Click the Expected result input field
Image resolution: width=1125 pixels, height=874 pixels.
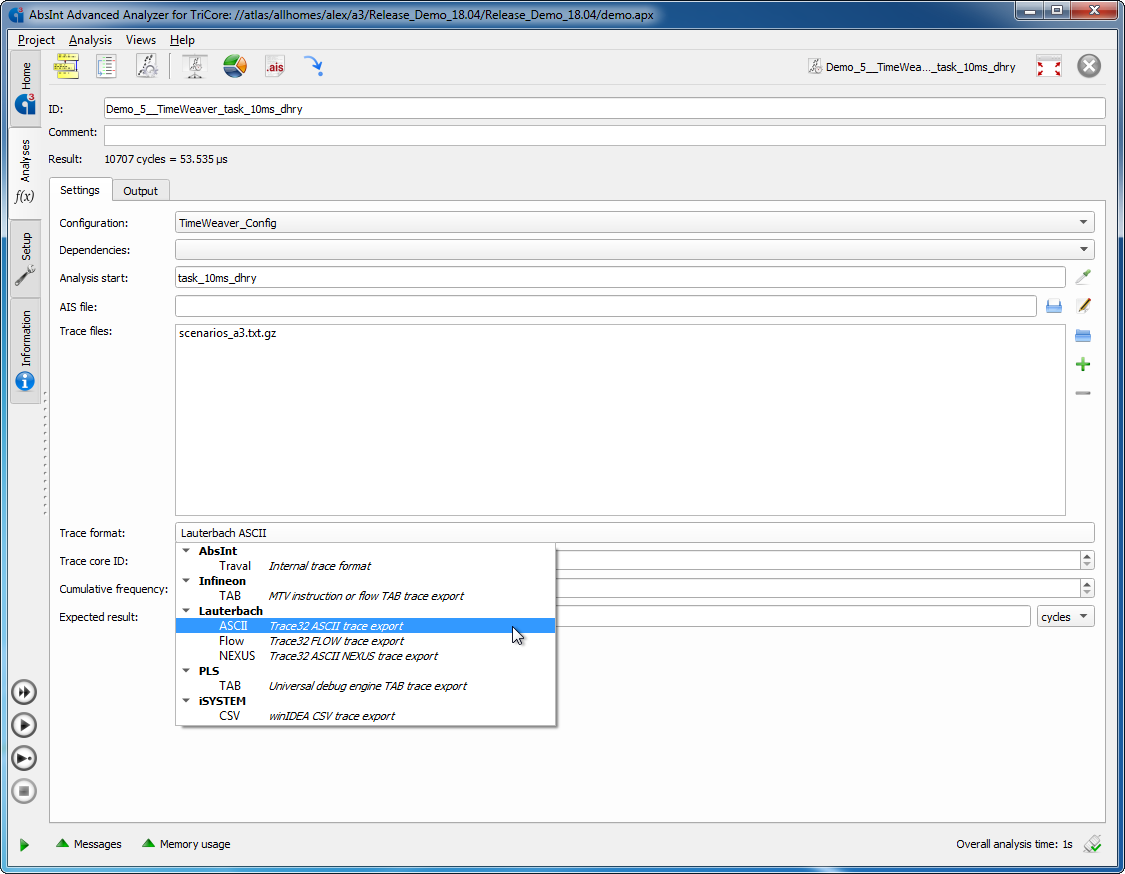click(794, 616)
